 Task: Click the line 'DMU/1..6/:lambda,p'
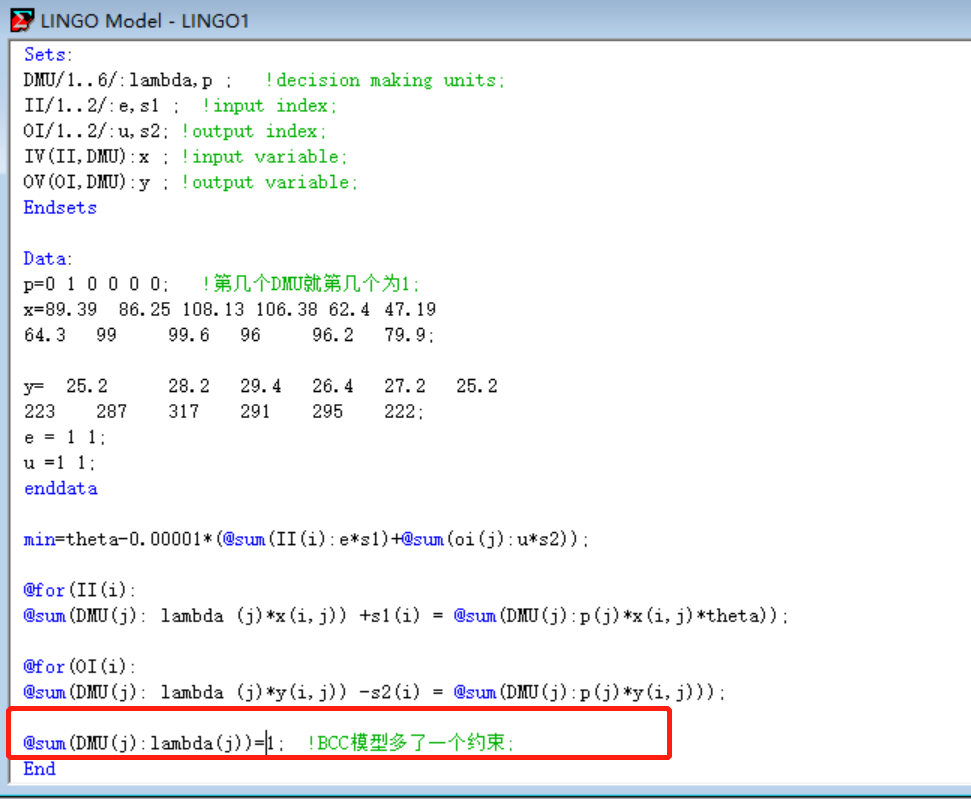coord(118,81)
